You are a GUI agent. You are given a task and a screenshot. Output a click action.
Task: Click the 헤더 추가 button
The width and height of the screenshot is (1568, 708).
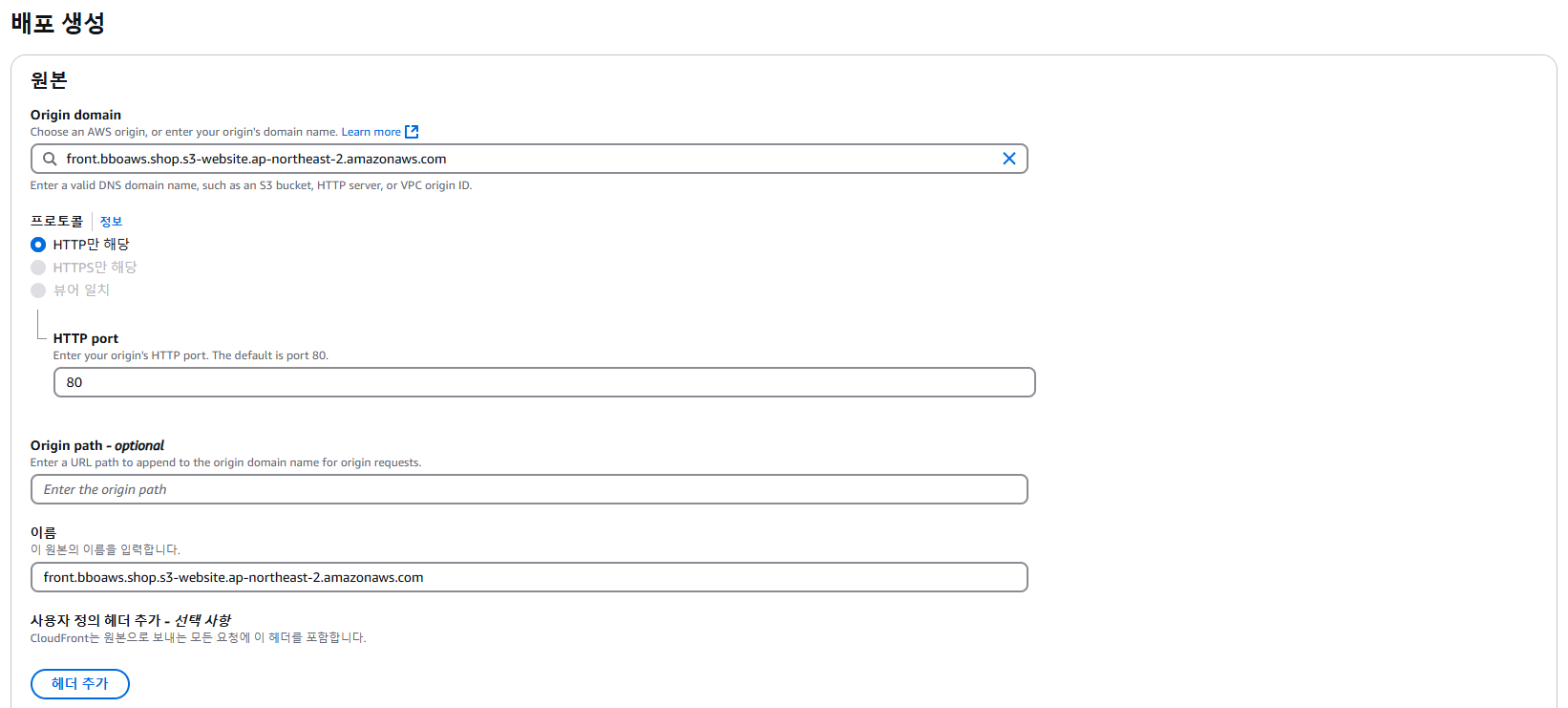80,684
